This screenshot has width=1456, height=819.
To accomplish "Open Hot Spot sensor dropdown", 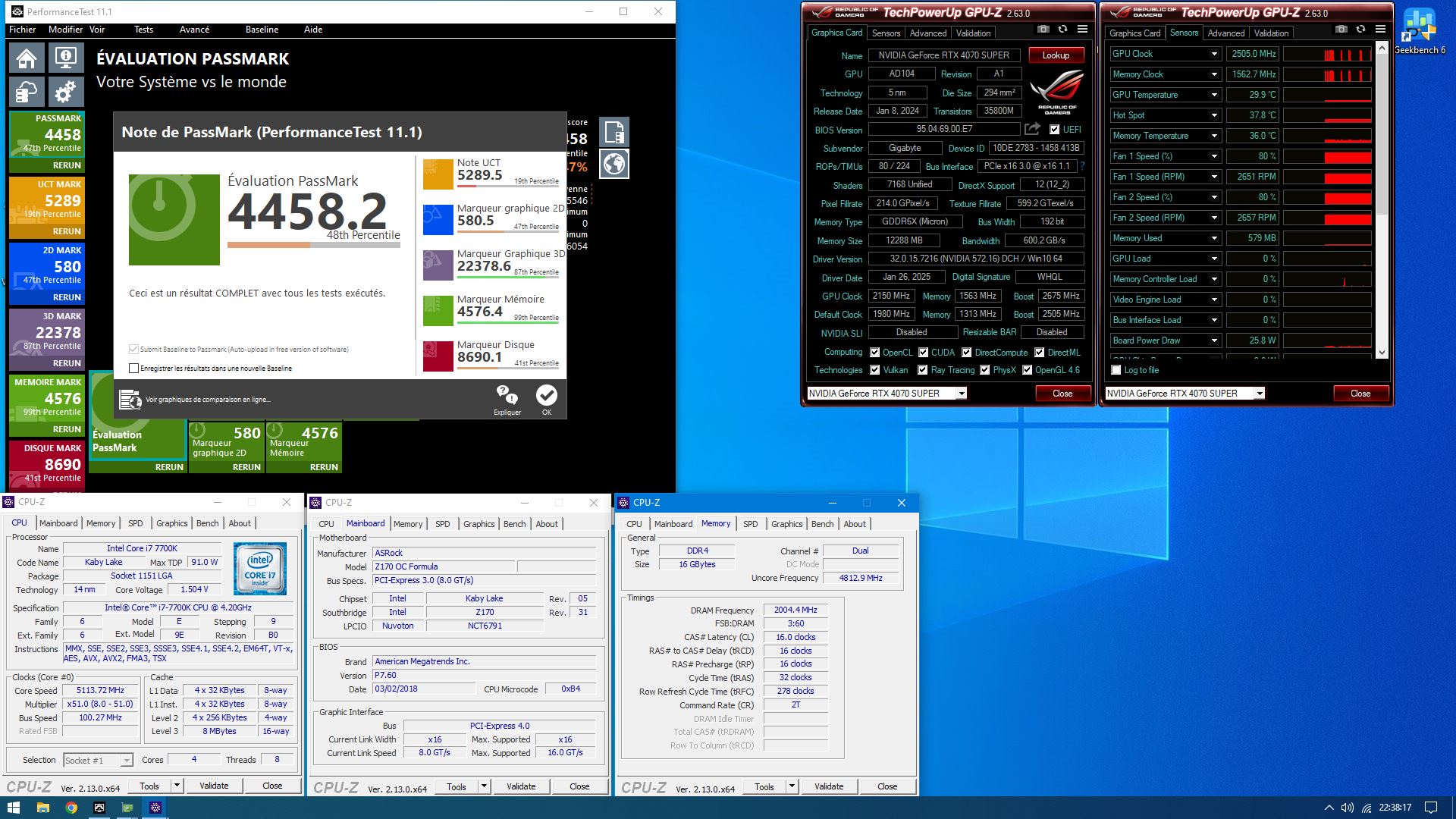I will pyautogui.click(x=1214, y=115).
